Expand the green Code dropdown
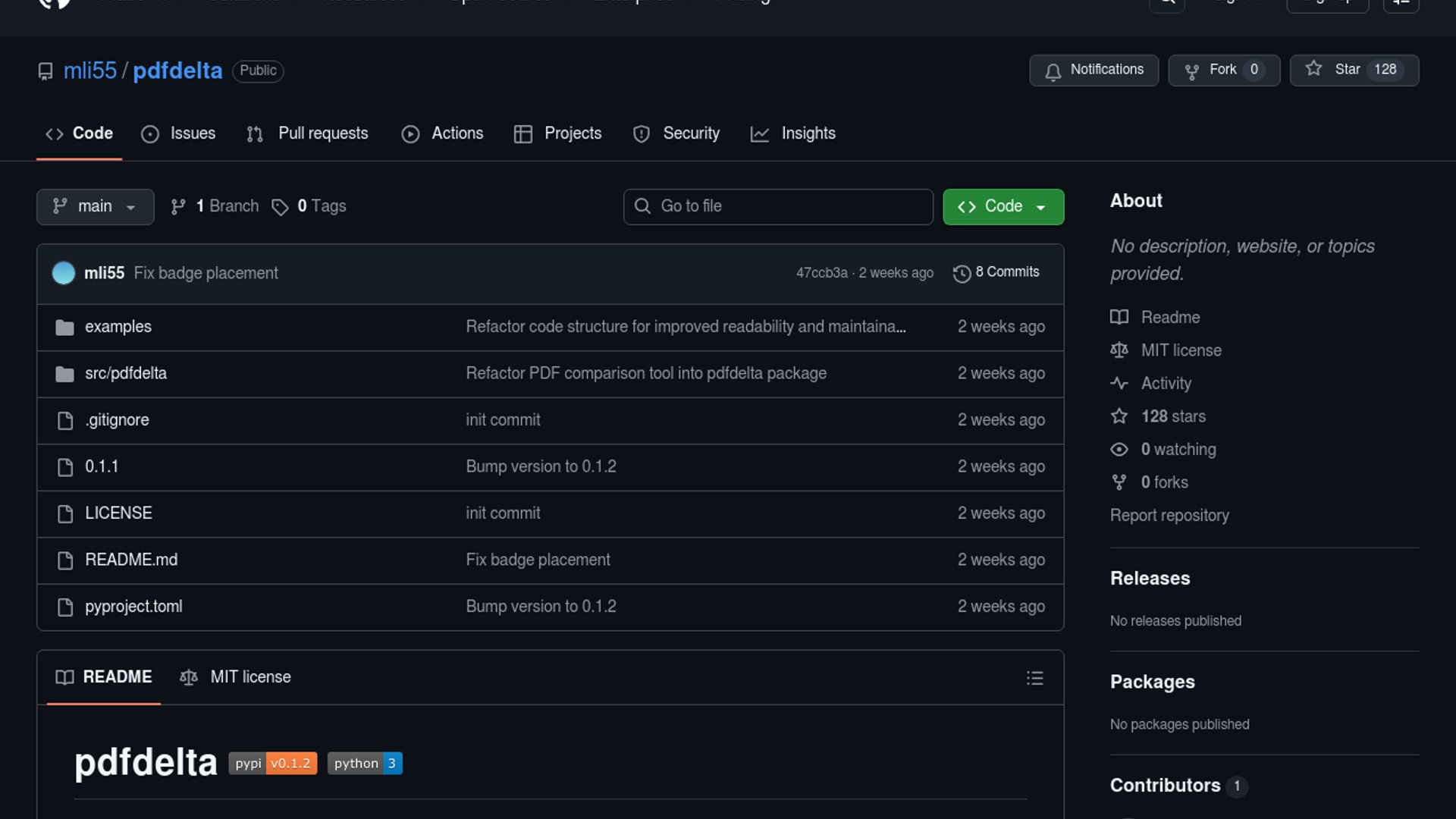1456x819 pixels. (x=1003, y=207)
